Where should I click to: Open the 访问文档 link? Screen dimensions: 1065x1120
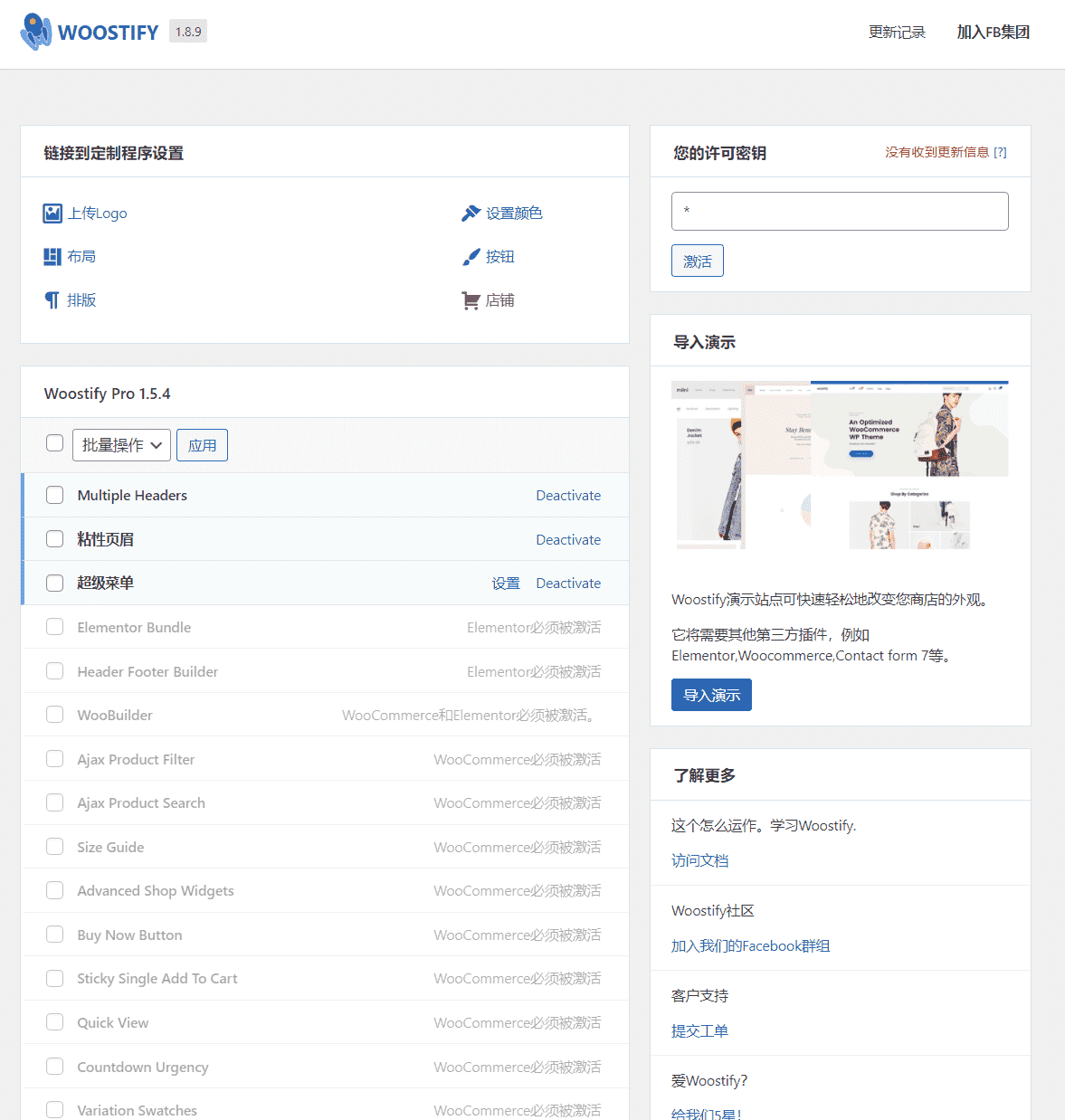point(699,860)
